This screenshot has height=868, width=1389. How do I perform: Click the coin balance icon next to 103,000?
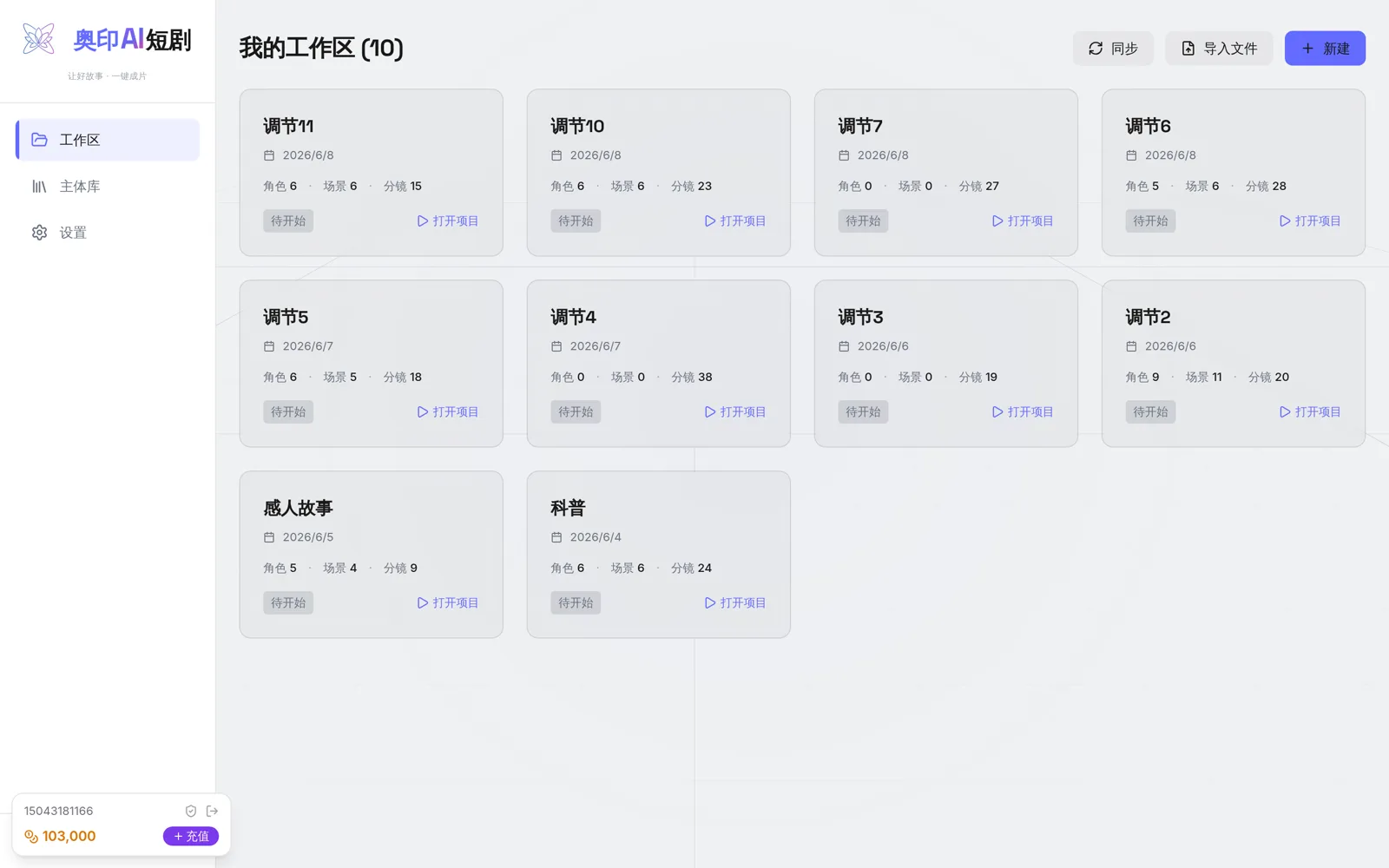pos(31,836)
